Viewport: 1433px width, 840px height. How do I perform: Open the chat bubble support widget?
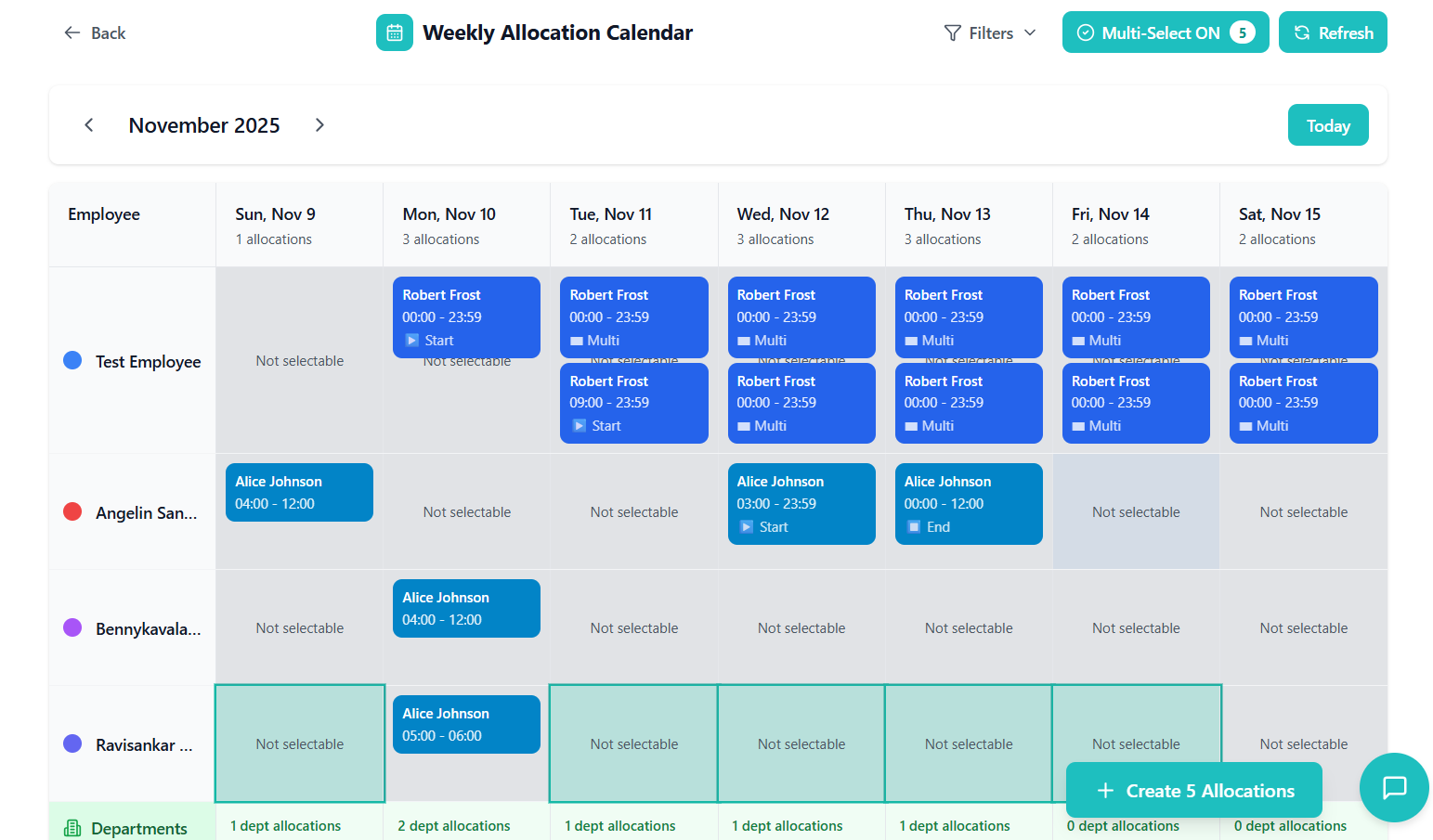[x=1394, y=787]
